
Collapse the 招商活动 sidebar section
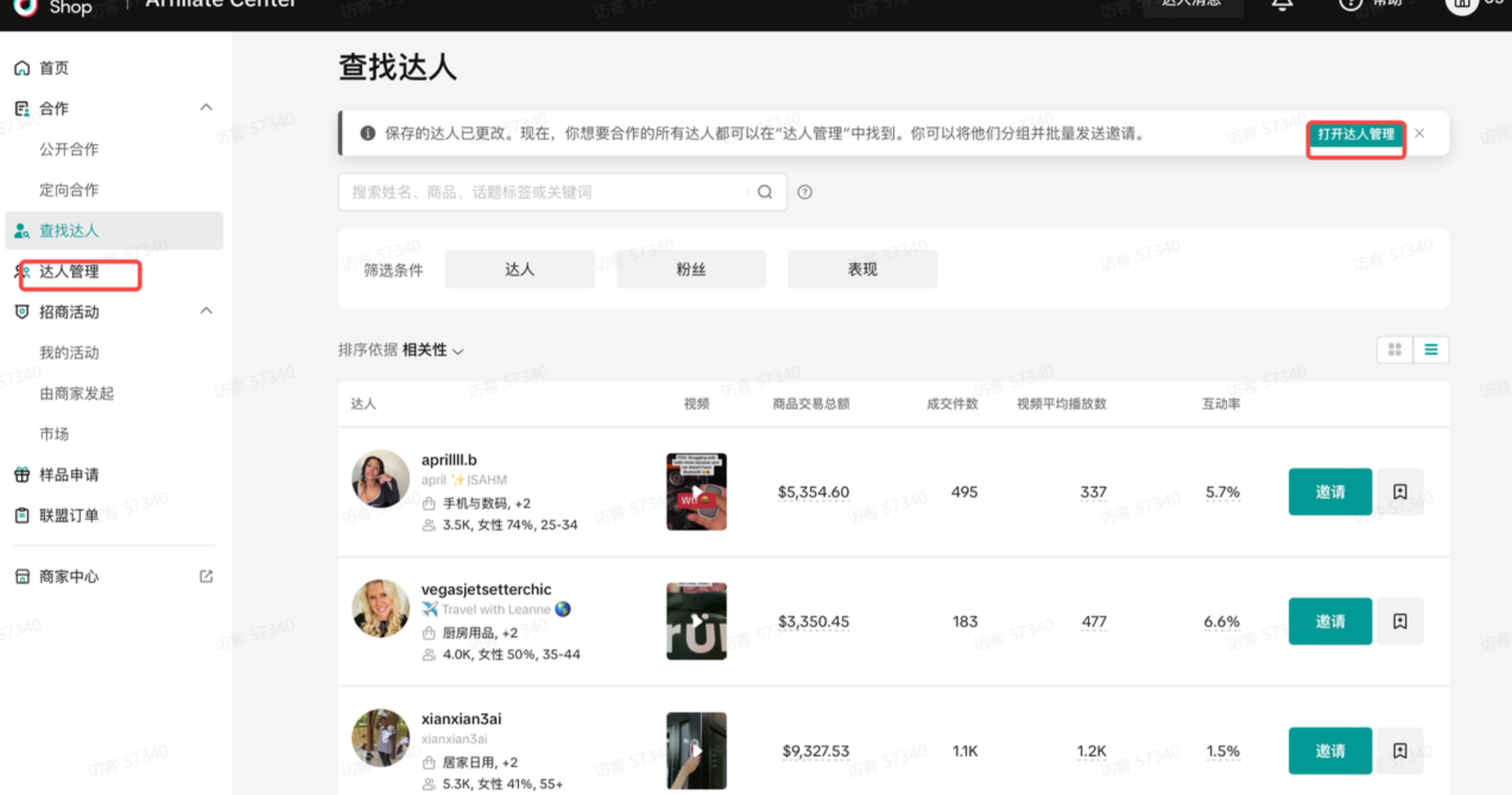pos(206,311)
